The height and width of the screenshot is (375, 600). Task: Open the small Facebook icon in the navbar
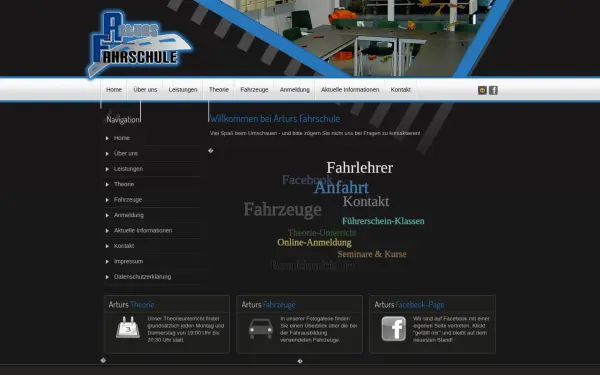(x=493, y=90)
